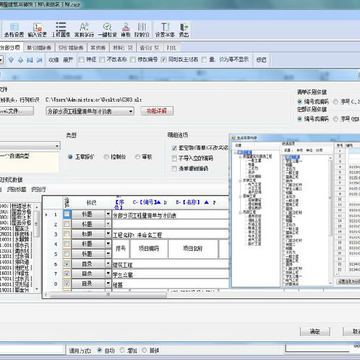Viewport: 360px width, 360px height.
Task: Open 控制价, the vertical bars toolbar icon
Action: coord(142,27)
